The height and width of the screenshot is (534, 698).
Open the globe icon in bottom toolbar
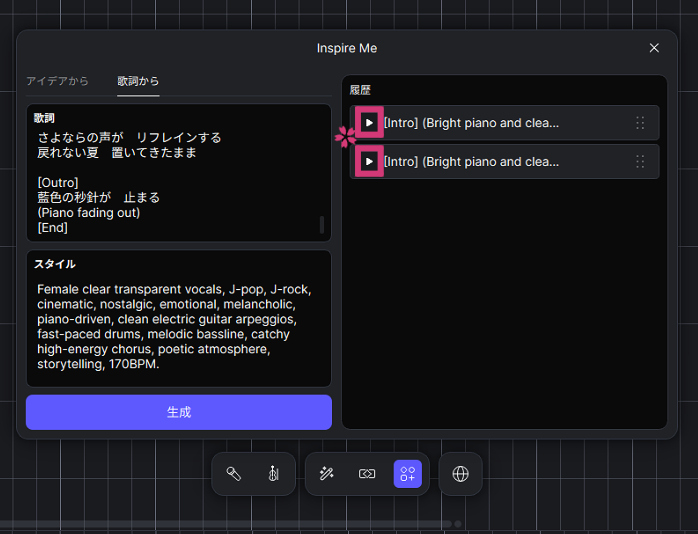460,474
